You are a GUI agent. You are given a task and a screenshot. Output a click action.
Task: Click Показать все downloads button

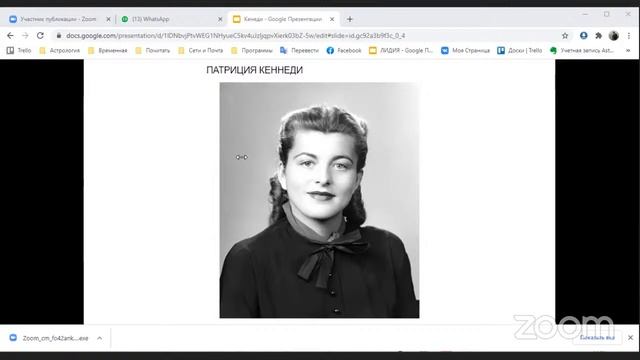597,338
